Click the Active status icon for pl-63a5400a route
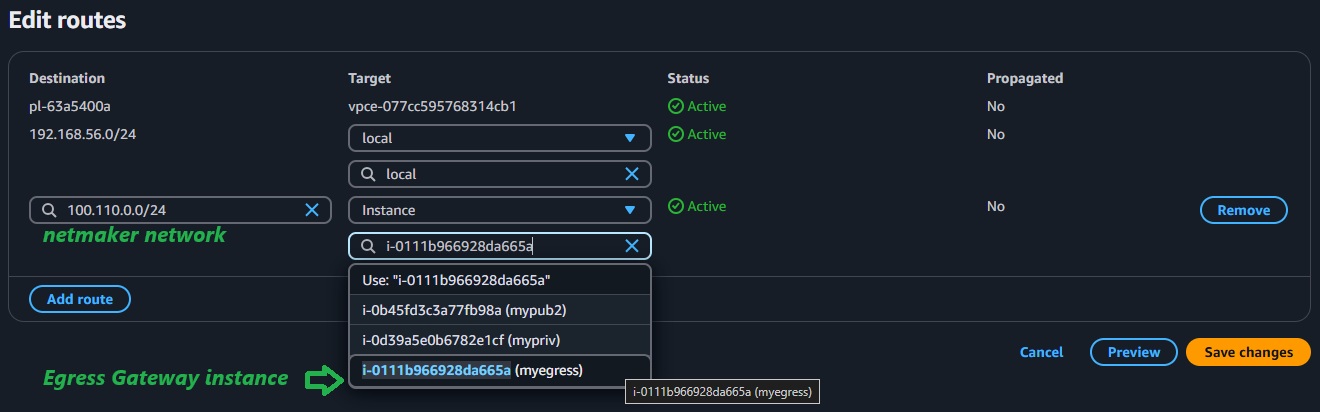This screenshot has width=1320, height=412. tap(675, 106)
